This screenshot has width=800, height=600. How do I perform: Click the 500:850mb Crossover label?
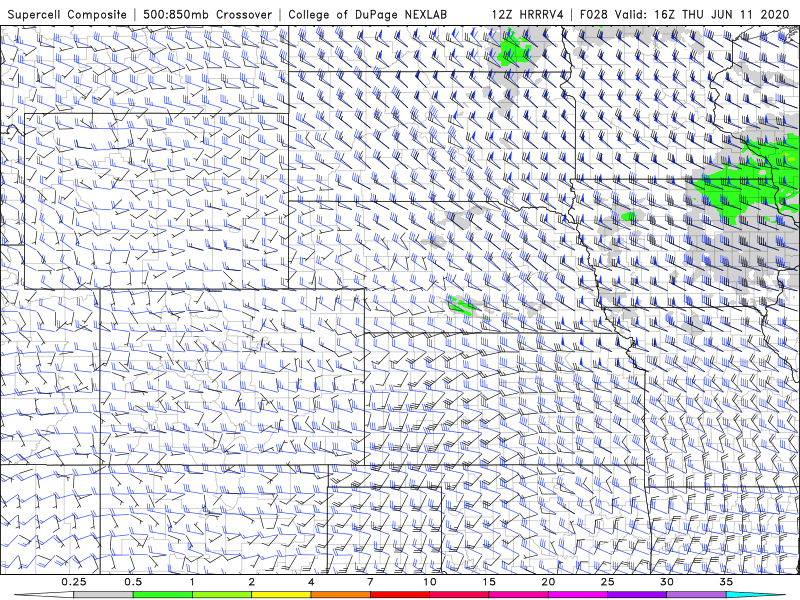[207, 15]
